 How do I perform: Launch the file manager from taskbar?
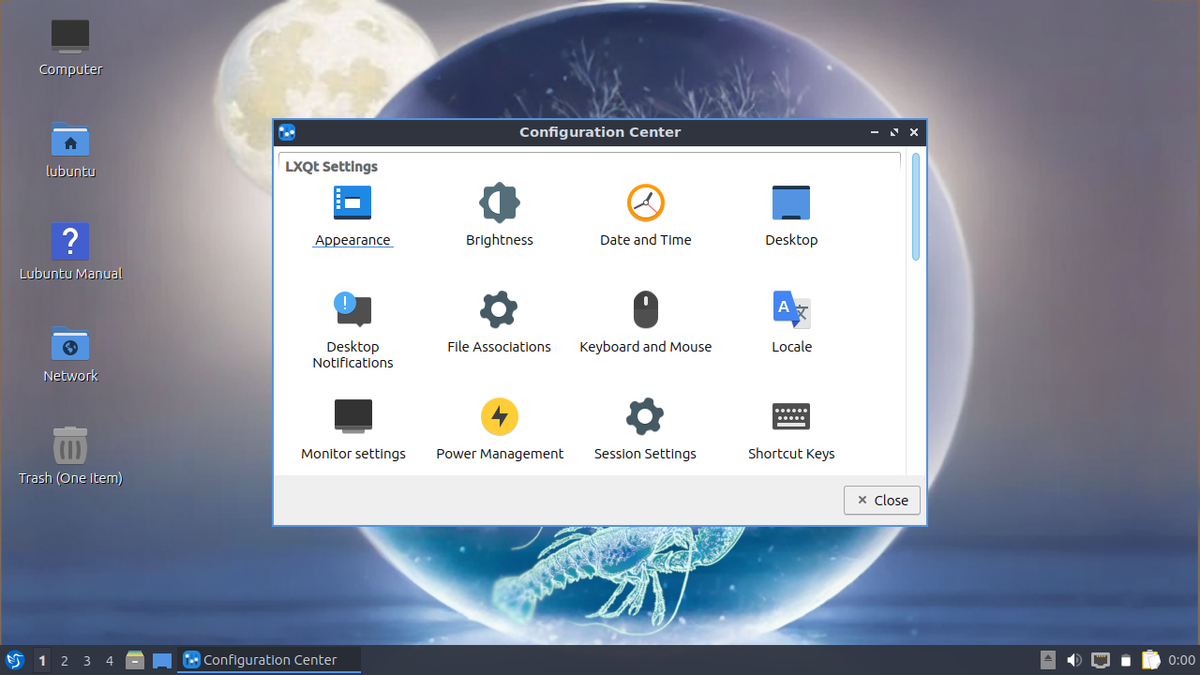coord(134,660)
